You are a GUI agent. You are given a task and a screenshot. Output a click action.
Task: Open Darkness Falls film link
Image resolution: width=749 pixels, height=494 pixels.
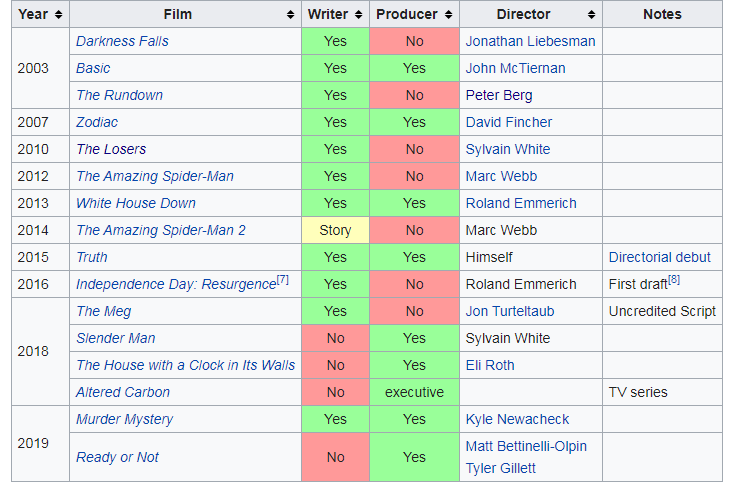122,41
